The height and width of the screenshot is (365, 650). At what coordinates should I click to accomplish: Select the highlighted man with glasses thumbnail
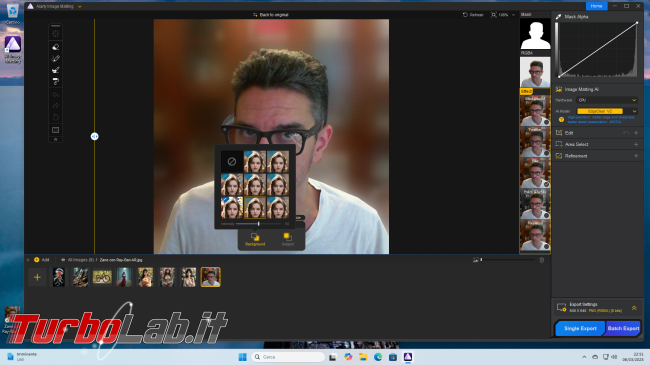tap(211, 277)
